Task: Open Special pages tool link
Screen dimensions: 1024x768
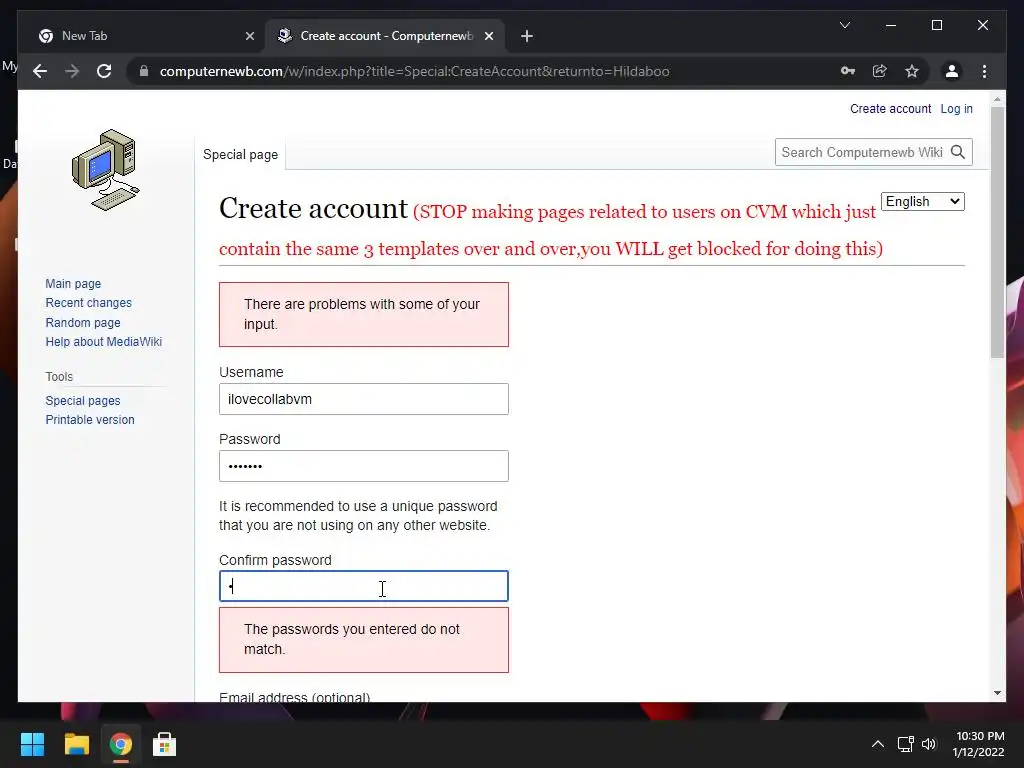Action: (83, 400)
